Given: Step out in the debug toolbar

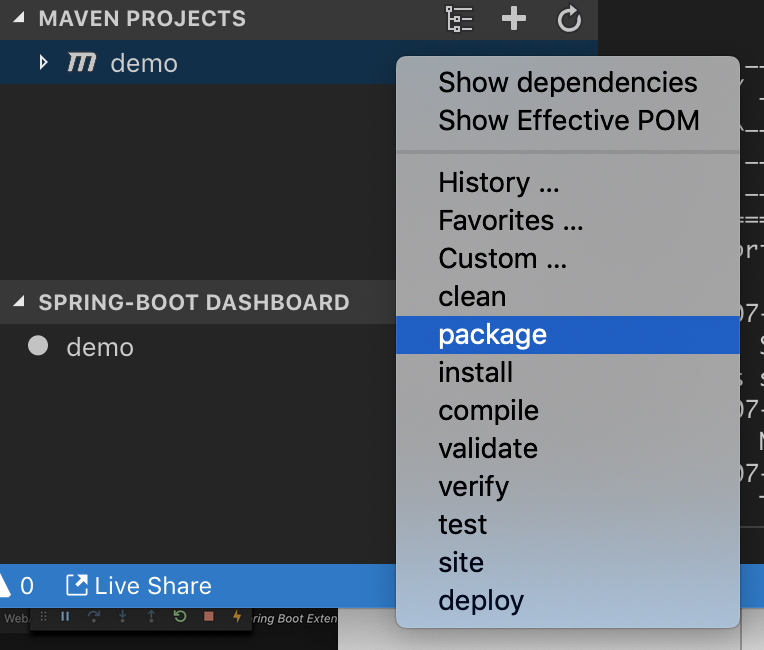Looking at the screenshot, I should click(151, 617).
